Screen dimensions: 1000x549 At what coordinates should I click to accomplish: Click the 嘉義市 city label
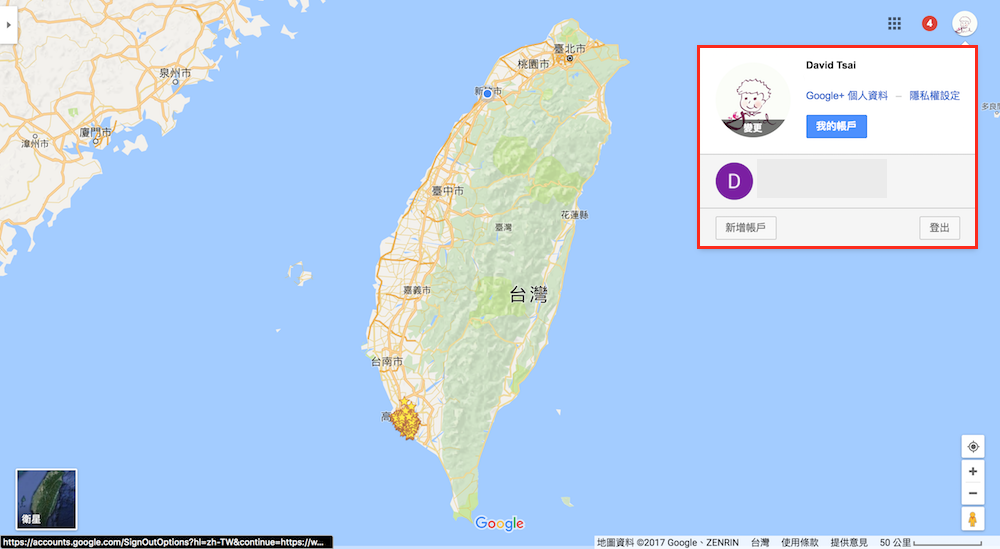(x=417, y=290)
